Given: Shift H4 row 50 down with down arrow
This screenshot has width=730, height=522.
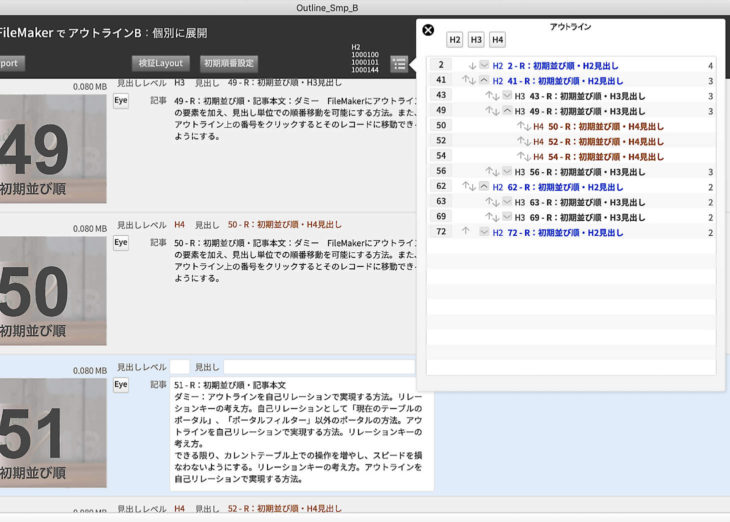Looking at the screenshot, I should (527, 127).
